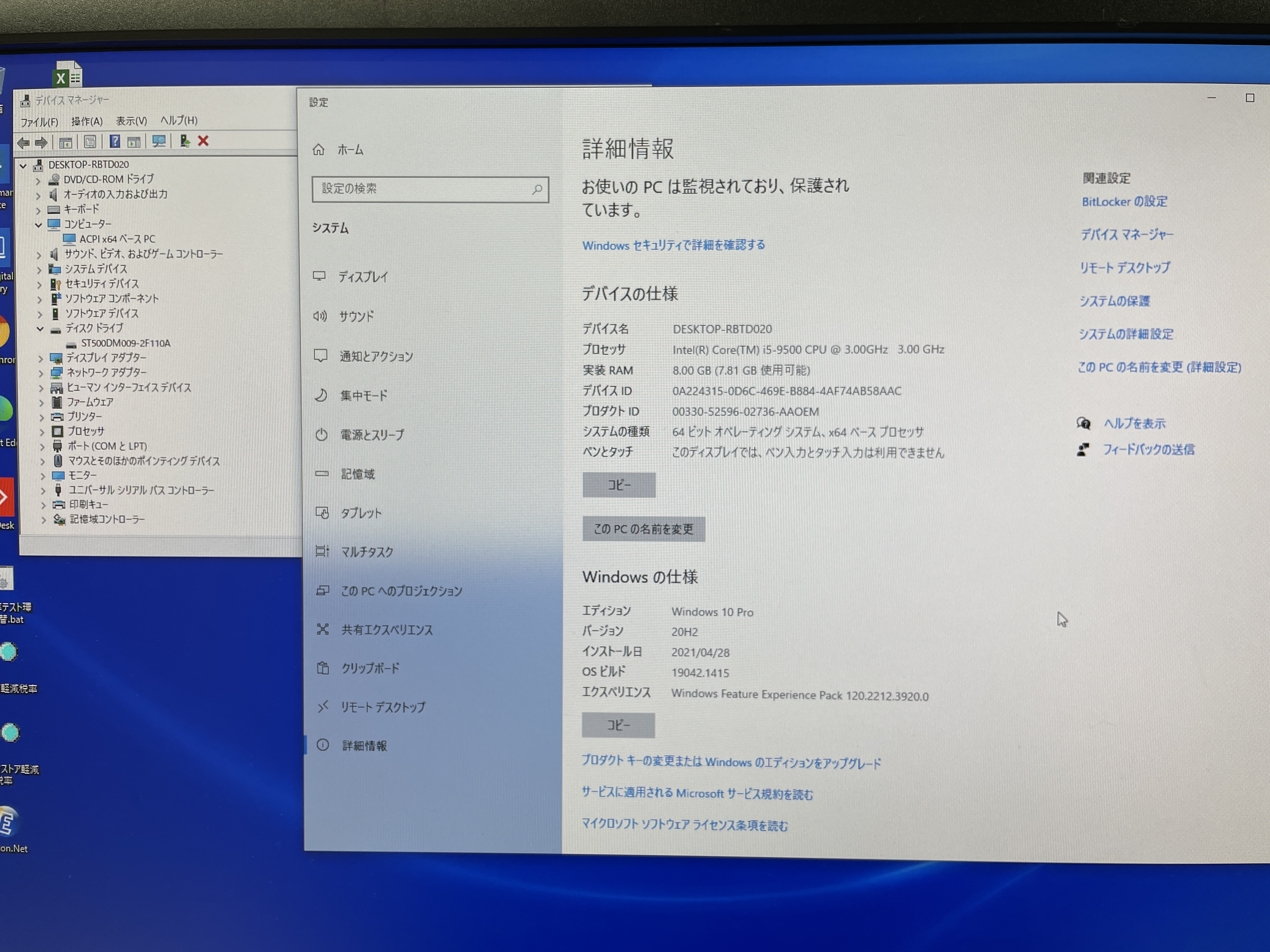Open the Excel file icon on desktop
Image resolution: width=1270 pixels, height=952 pixels.
point(68,75)
